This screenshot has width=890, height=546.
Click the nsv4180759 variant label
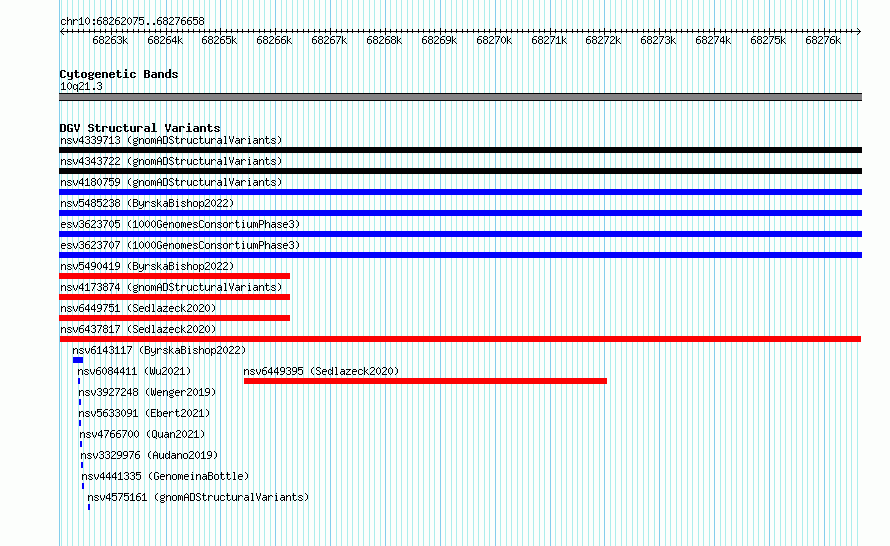171,182
